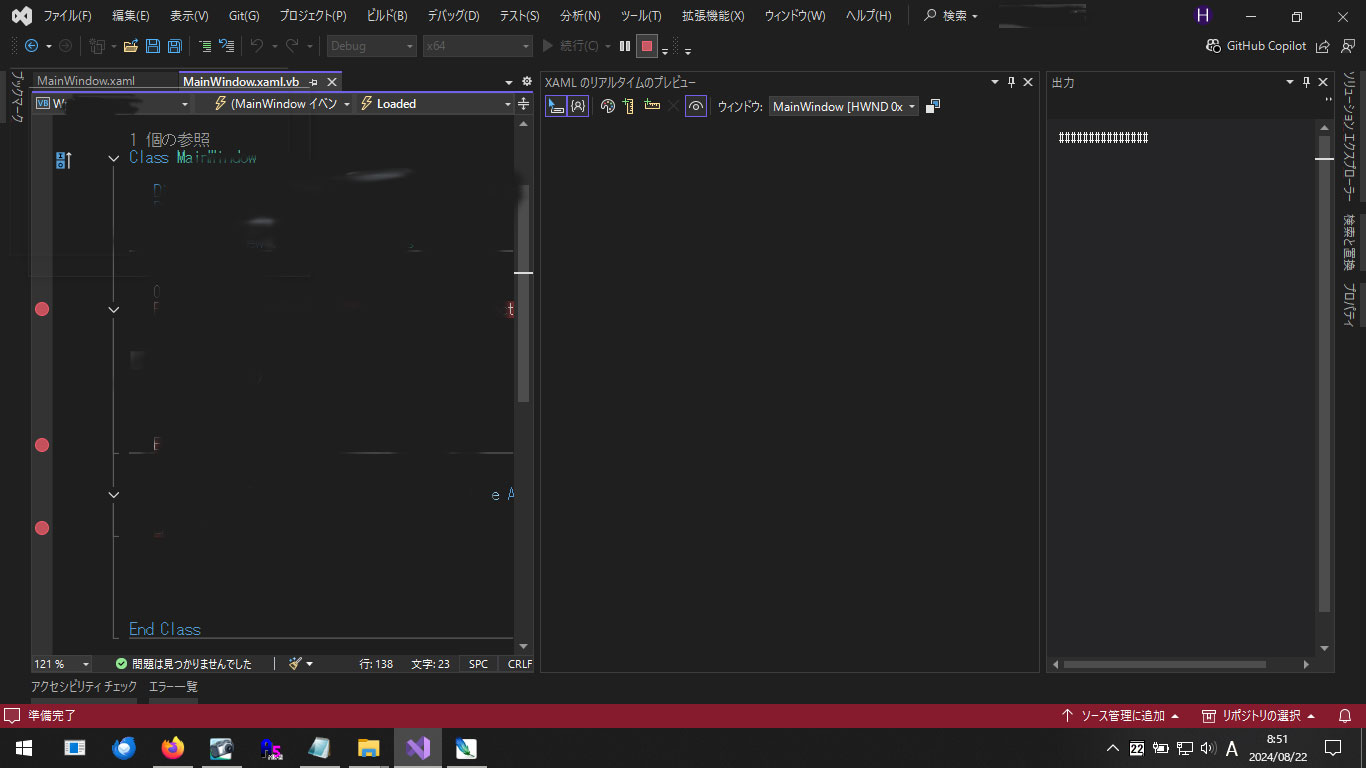Click the window icon next to HWND dropdown
The width and height of the screenshot is (1366, 768).
click(x=933, y=106)
